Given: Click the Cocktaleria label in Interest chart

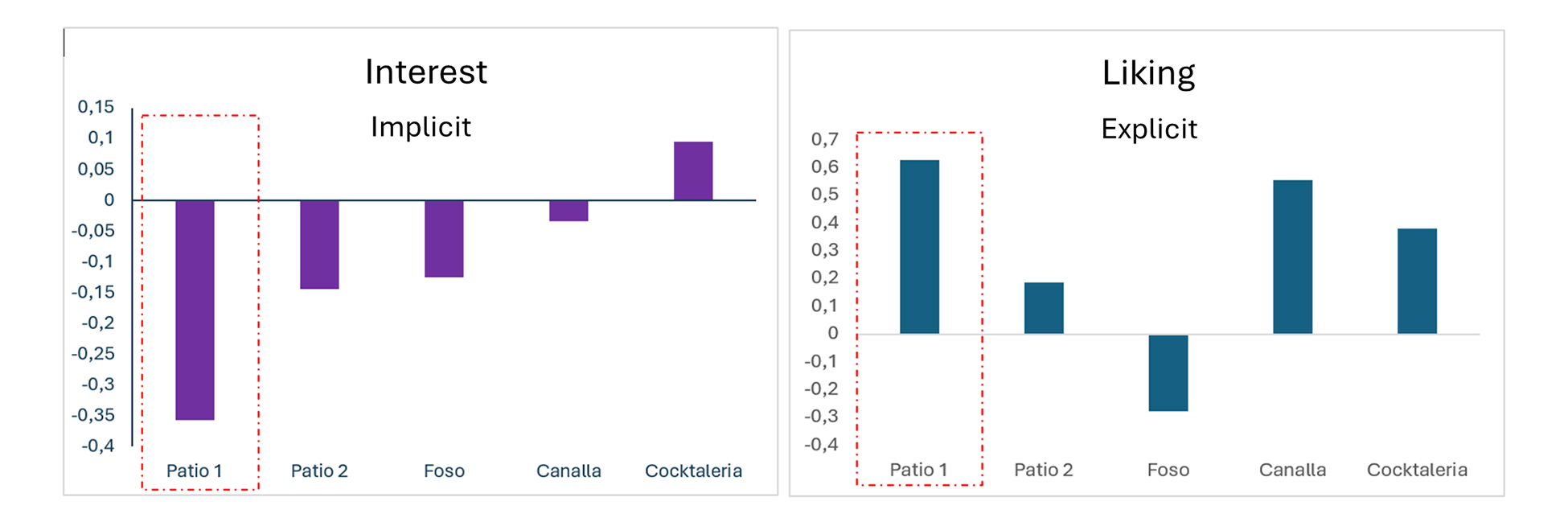Looking at the screenshot, I should click(x=693, y=471).
